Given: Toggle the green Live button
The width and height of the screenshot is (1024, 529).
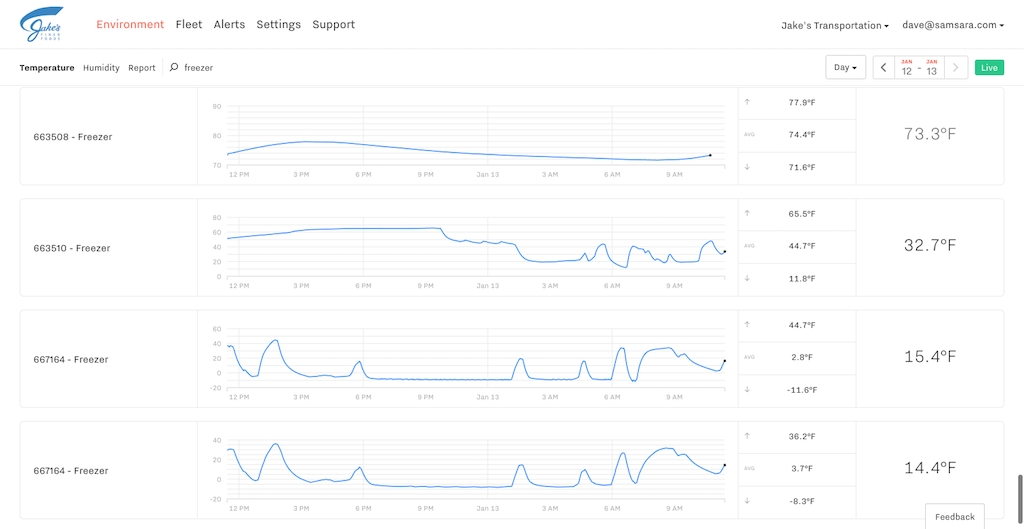Looking at the screenshot, I should (x=989, y=67).
